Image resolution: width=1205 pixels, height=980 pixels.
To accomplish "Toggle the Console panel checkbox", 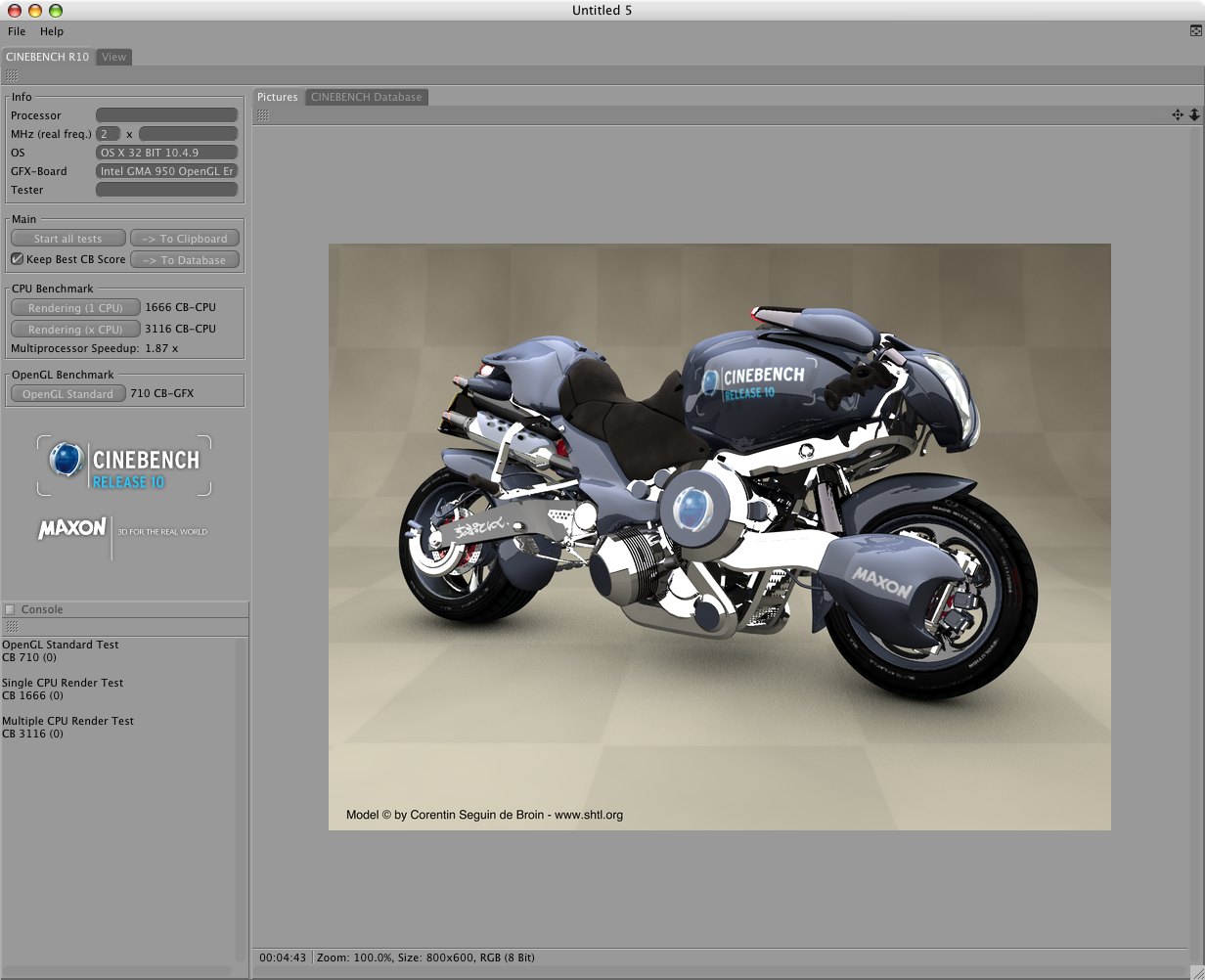I will (11, 609).
